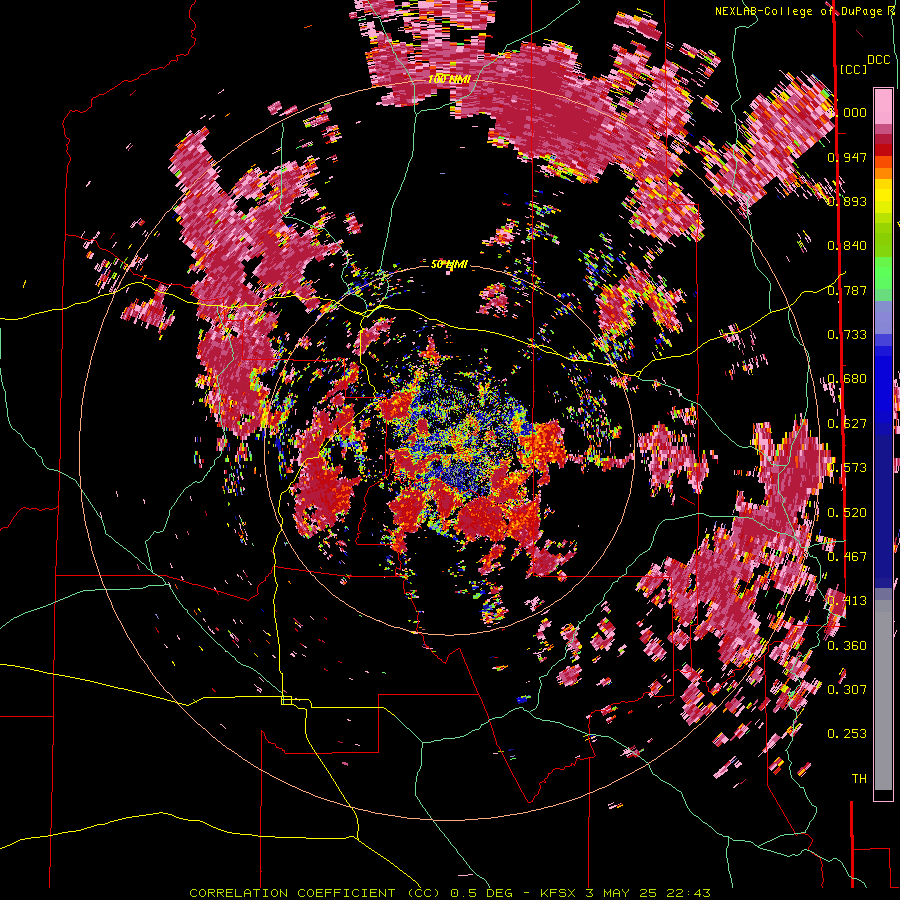Click the small yellow square marker on the road line
The height and width of the screenshot is (900, 900).
click(x=286, y=700)
